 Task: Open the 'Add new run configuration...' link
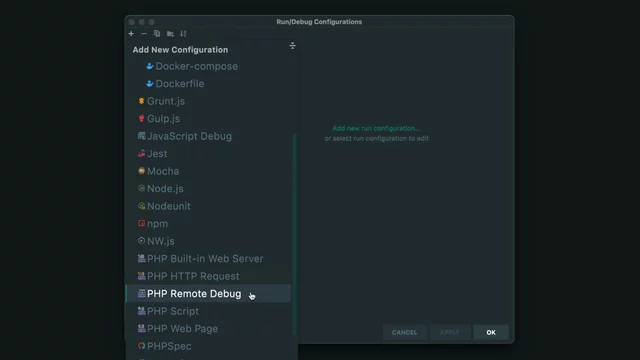376,128
